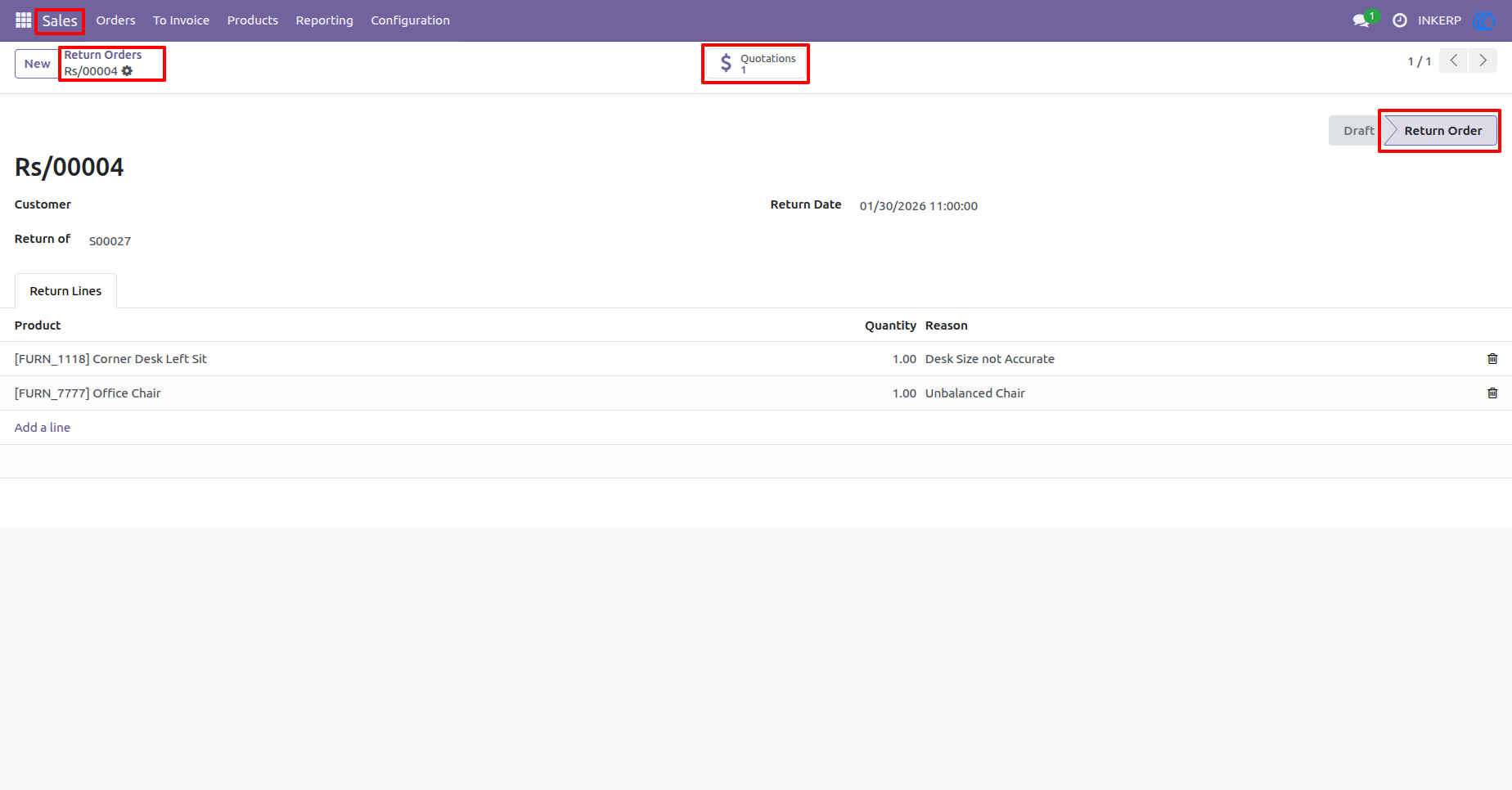
Task: Open the Orders menu
Action: [115, 20]
